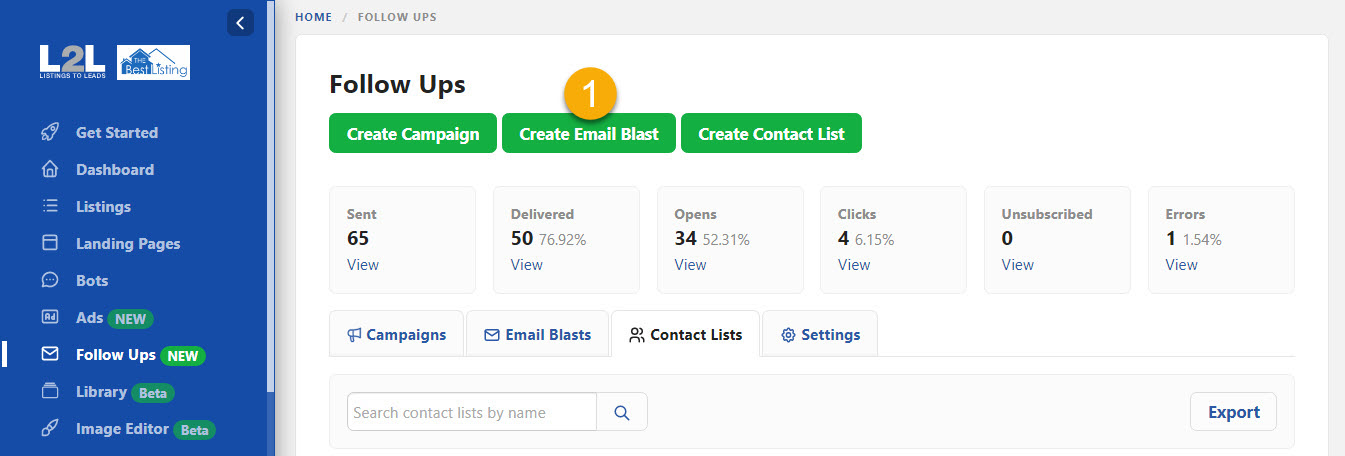The image size is (1345, 456).
Task: Click Create Email Blast button
Action: pyautogui.click(x=589, y=133)
